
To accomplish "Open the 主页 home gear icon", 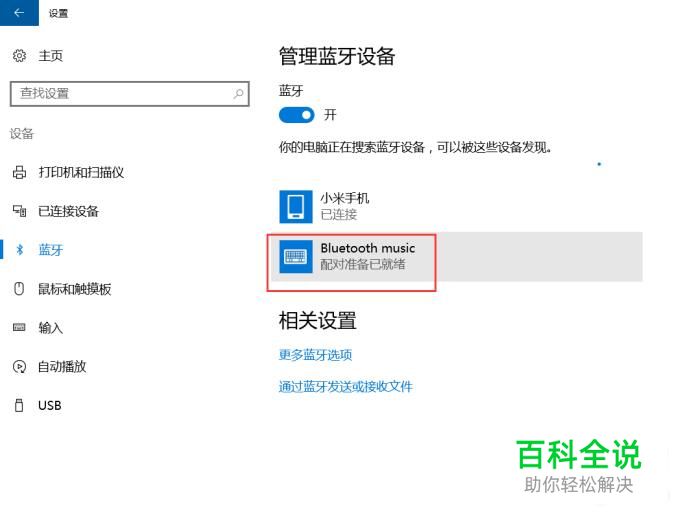I will point(19,56).
